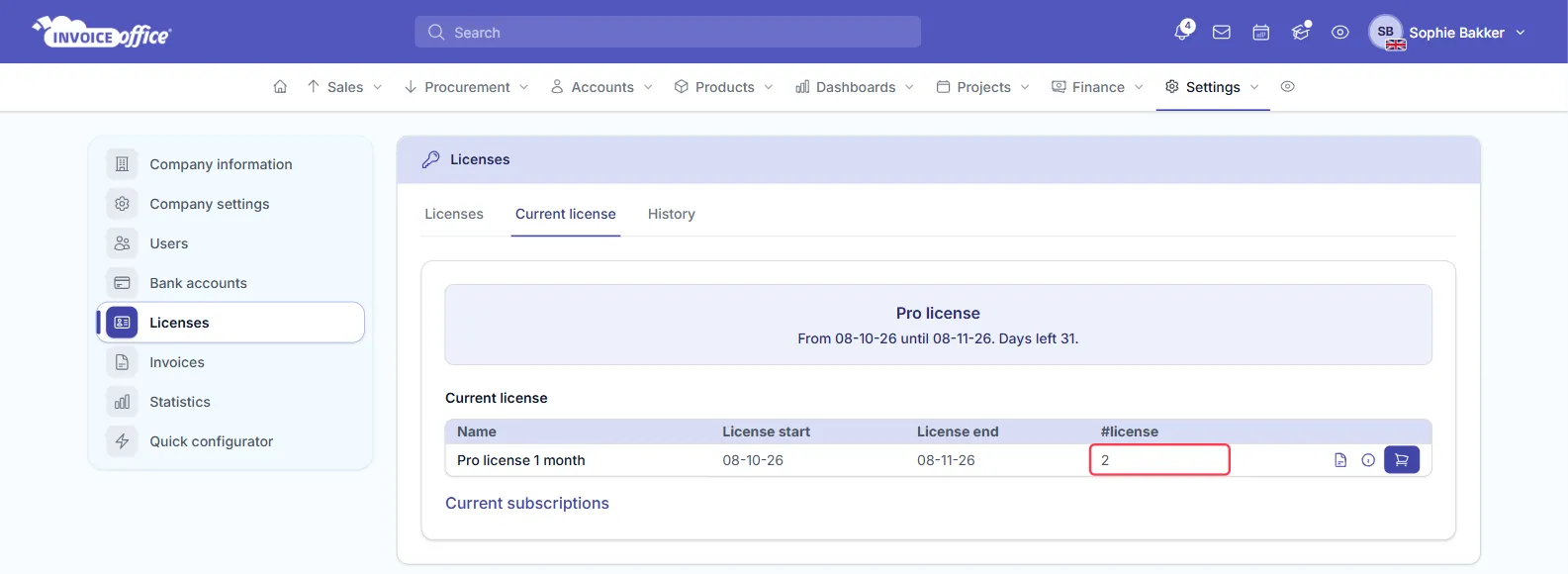1568x574 pixels.
Task: Click the Company settings gear icon
Action: coord(123,204)
